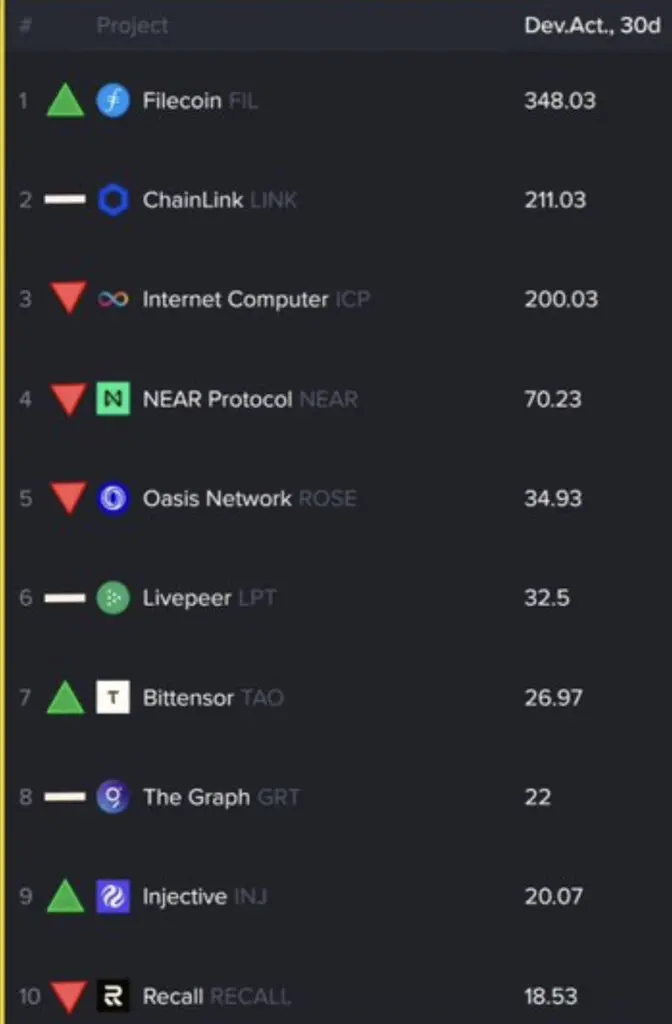Click the 348.03 dev activity value
Viewport: 672px width, 1024px height.
click(x=560, y=101)
